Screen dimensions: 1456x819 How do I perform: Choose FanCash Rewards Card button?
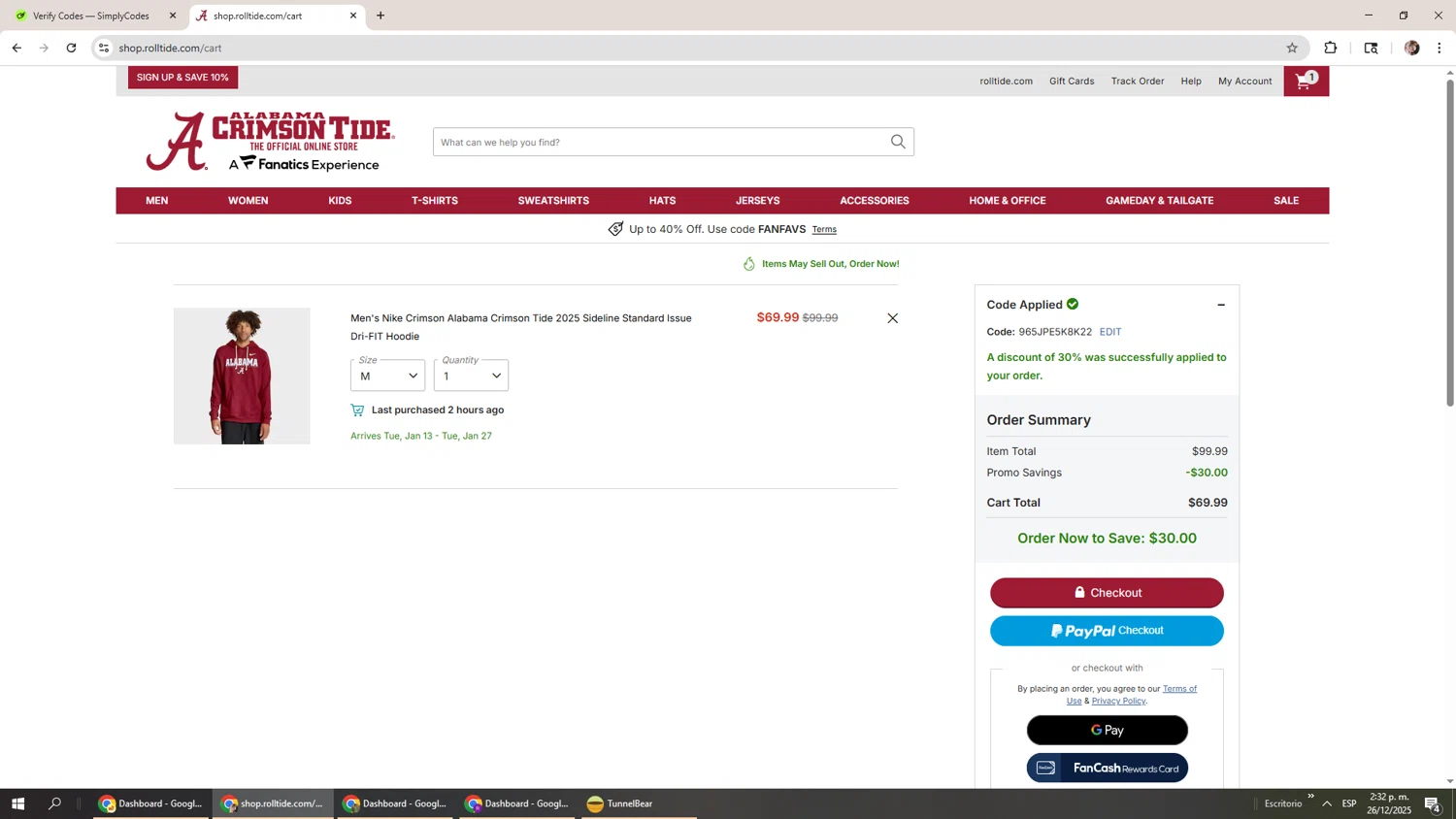pyautogui.click(x=1107, y=769)
